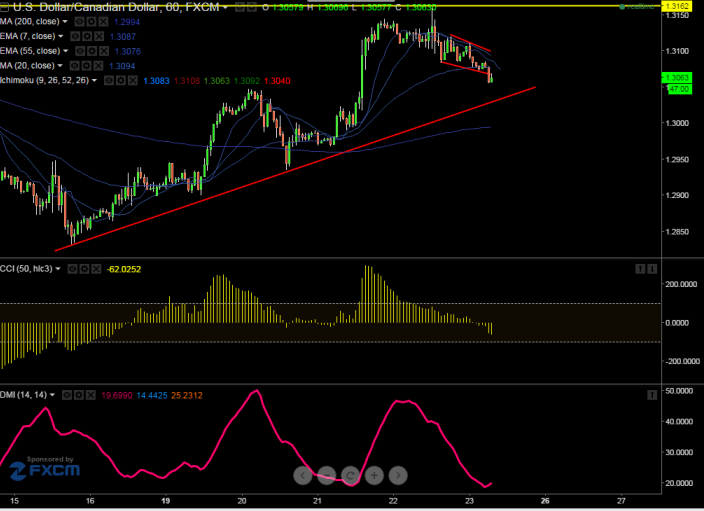
Task: Click the 40.0000 DMI axis label
Action: [679, 422]
